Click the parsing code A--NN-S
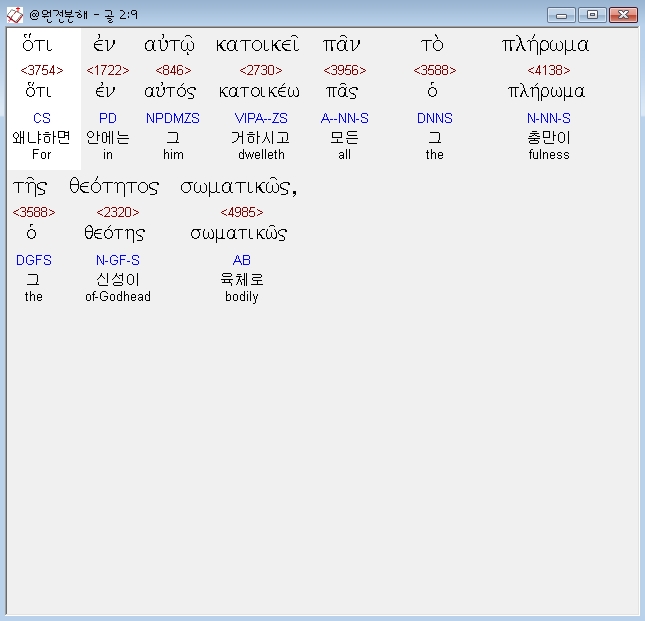This screenshot has width=645, height=621. pos(345,118)
